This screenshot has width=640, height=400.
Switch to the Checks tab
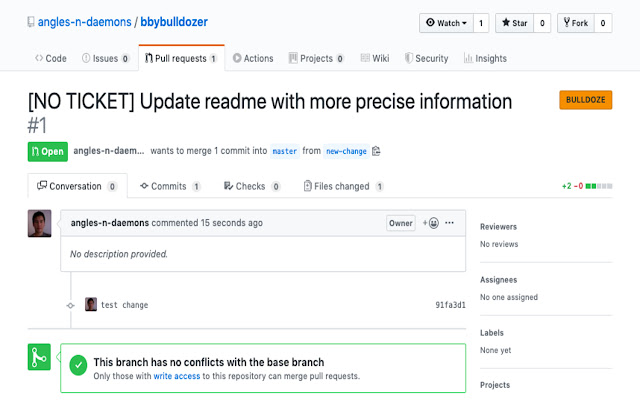point(252,186)
